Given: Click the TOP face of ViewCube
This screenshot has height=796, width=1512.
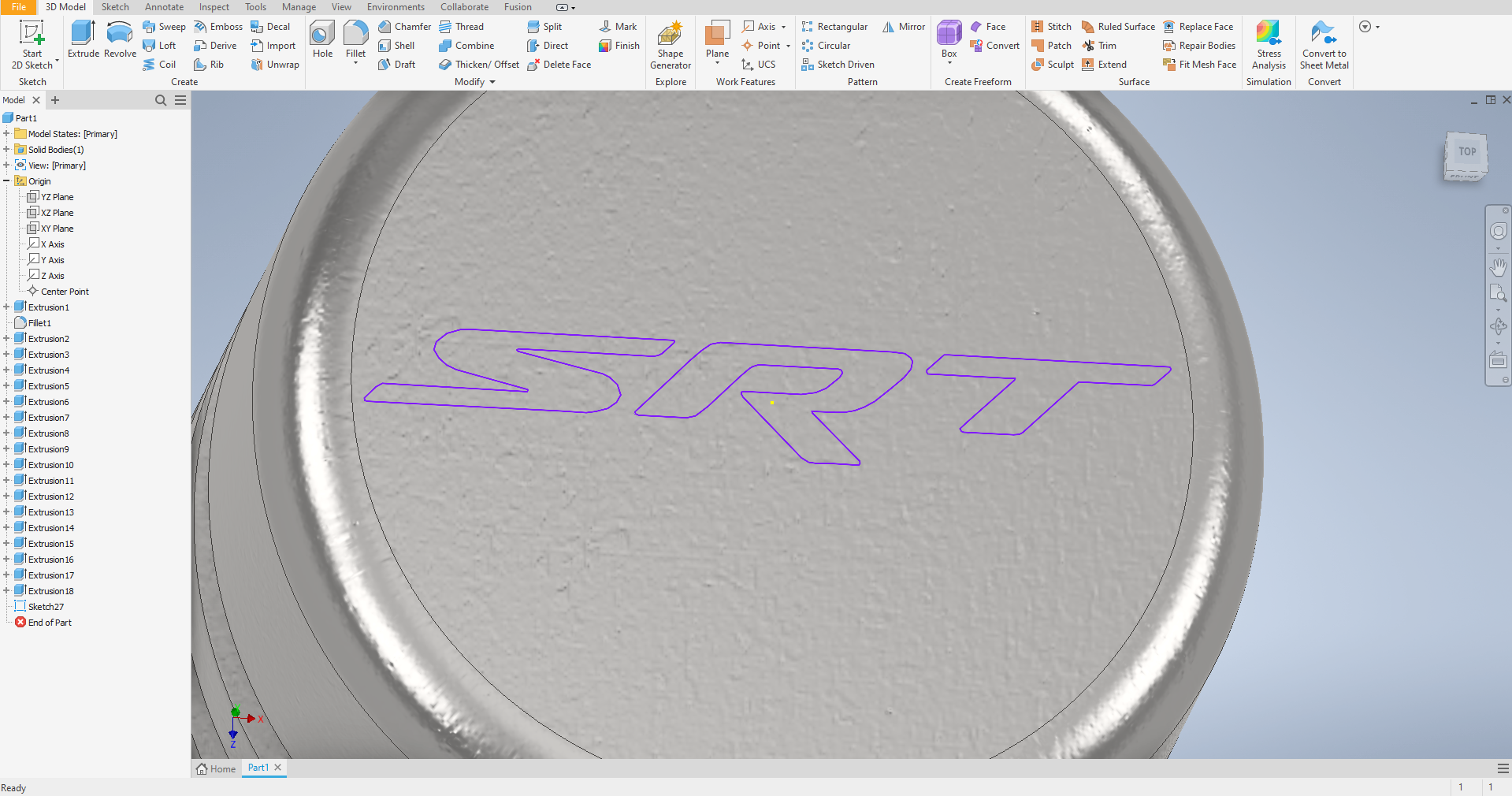Looking at the screenshot, I should (x=1466, y=152).
